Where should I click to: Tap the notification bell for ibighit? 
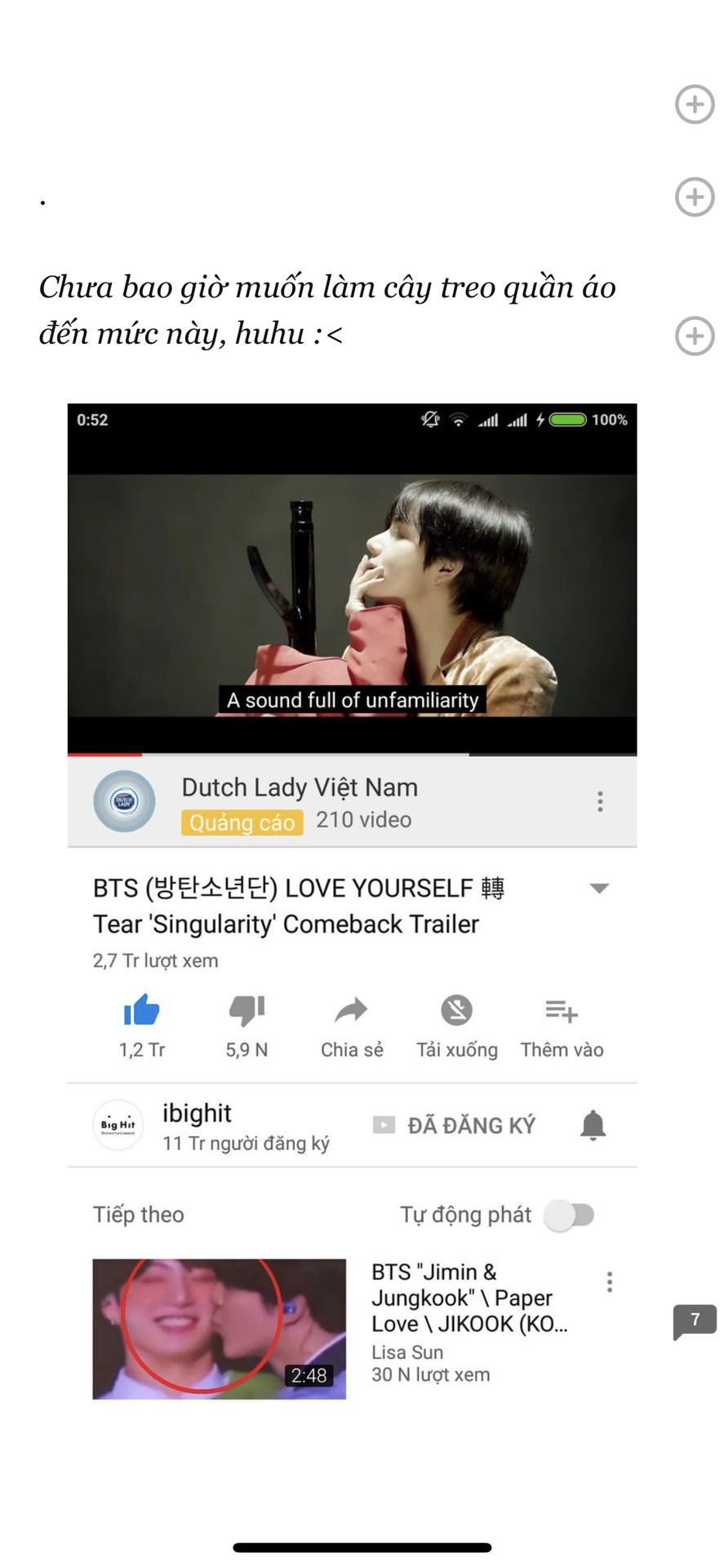(593, 1125)
